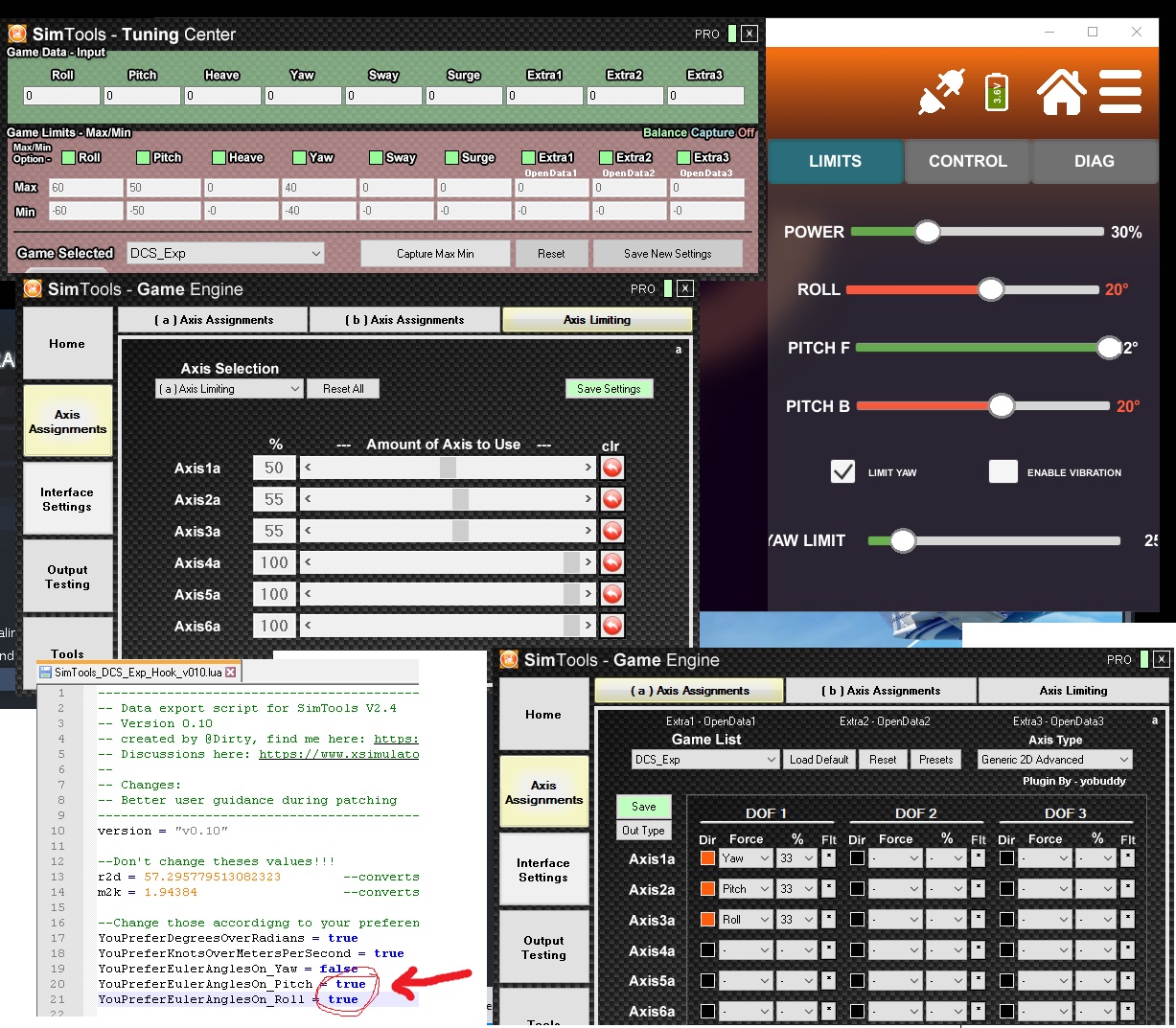Click the POWER slider handle
Viewport: 1176px width, 1028px height.
[x=927, y=232]
